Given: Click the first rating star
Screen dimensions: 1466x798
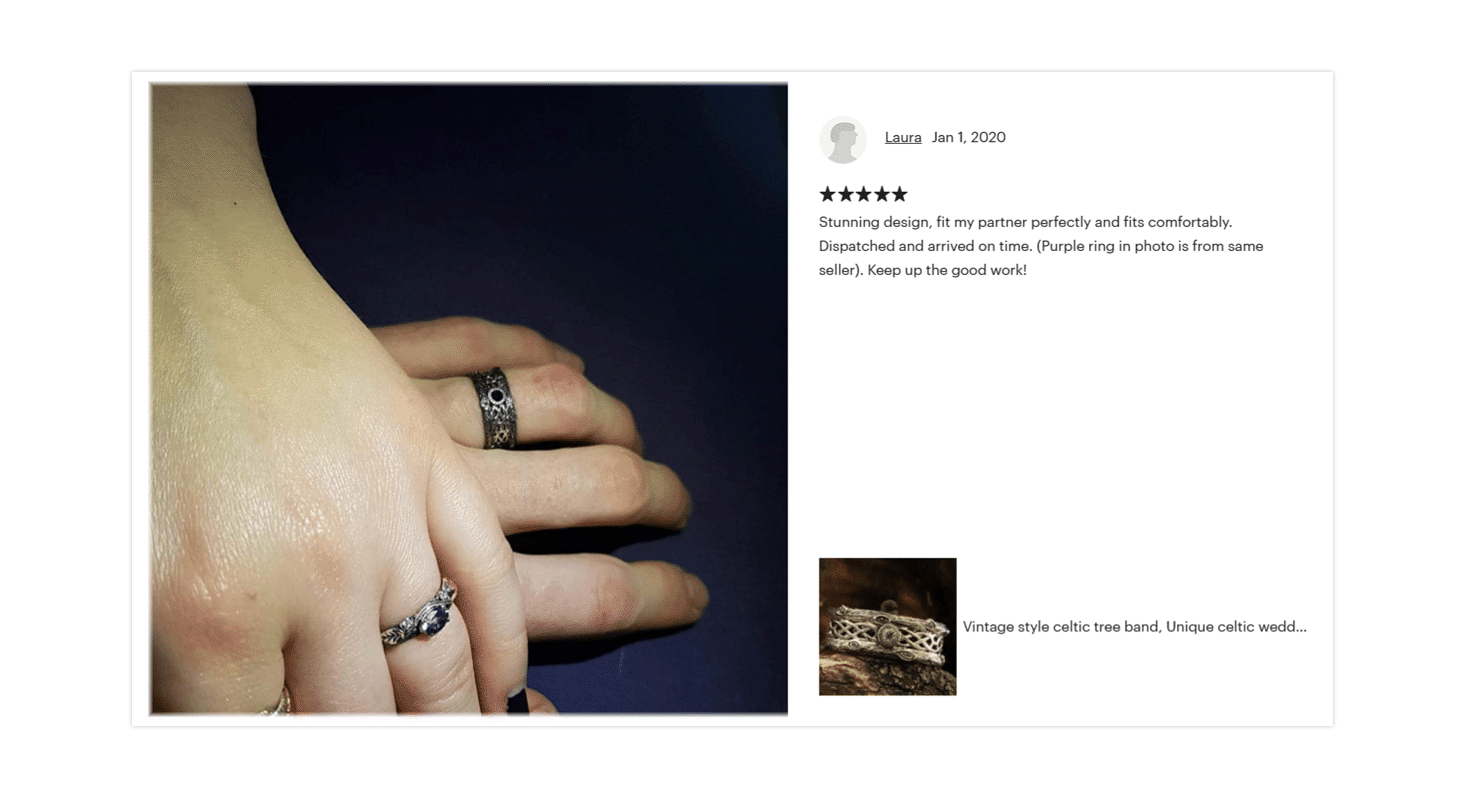Looking at the screenshot, I should coord(828,194).
